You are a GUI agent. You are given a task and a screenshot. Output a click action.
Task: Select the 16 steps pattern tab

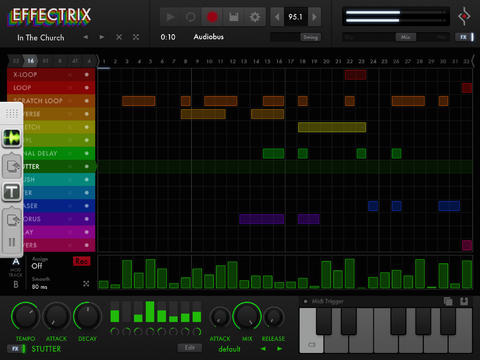(x=31, y=61)
